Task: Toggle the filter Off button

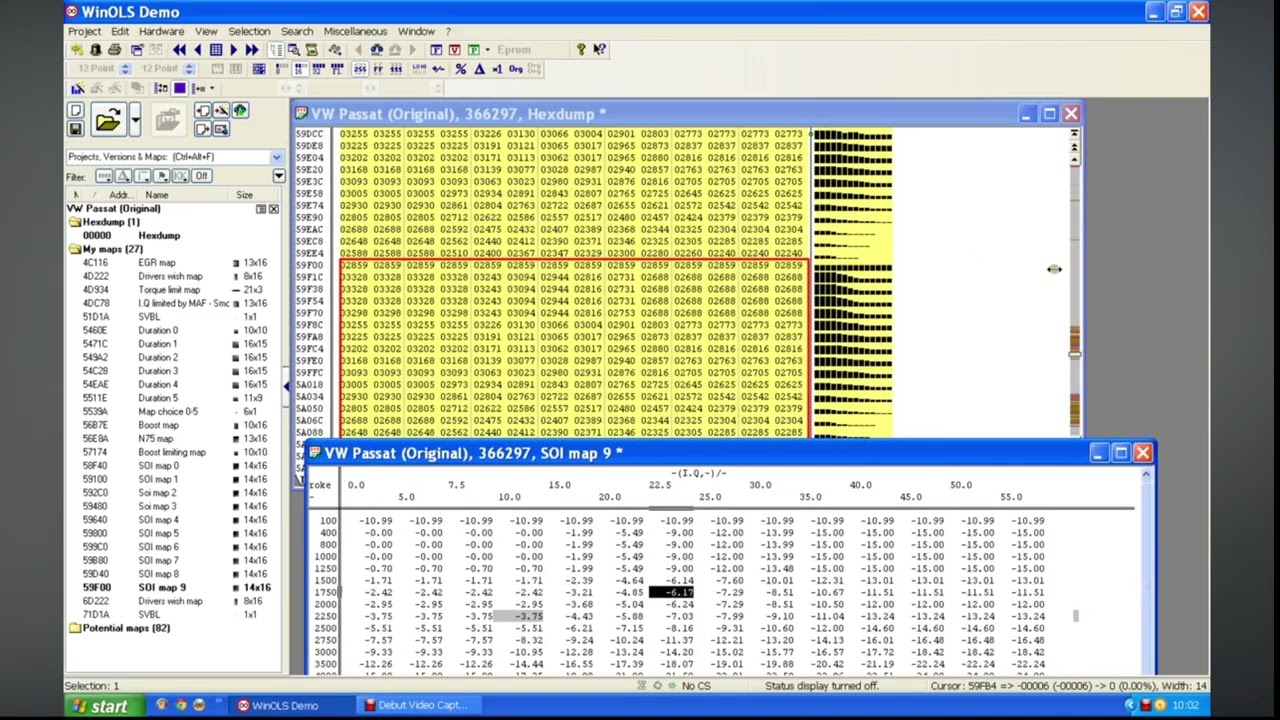Action: tap(201, 176)
